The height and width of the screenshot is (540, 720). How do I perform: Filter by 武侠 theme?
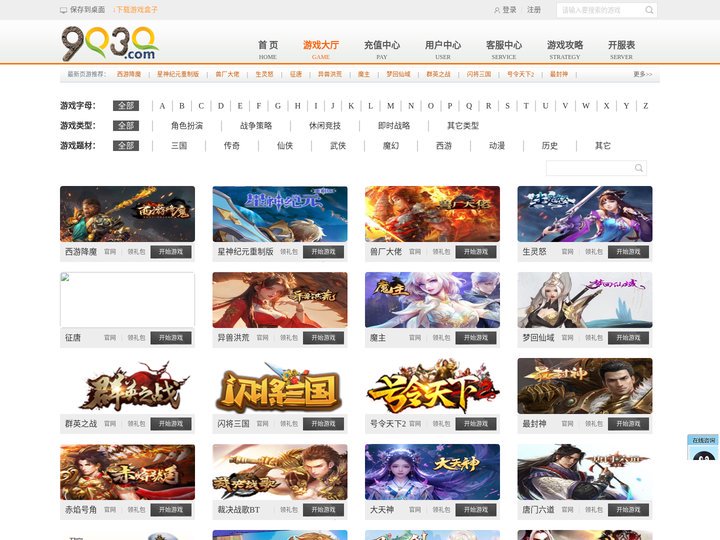click(x=338, y=146)
